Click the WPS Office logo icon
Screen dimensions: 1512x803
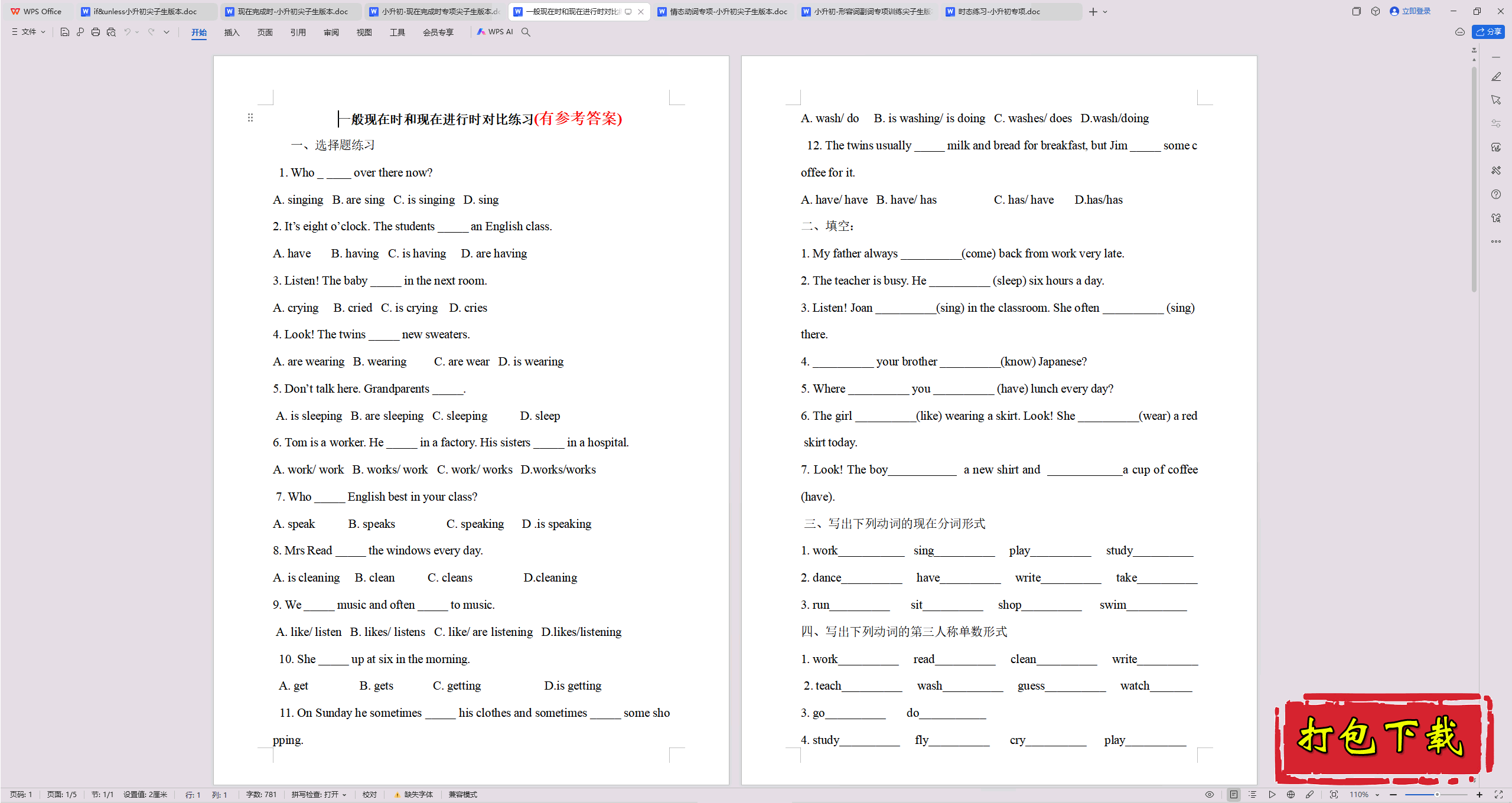[12, 11]
